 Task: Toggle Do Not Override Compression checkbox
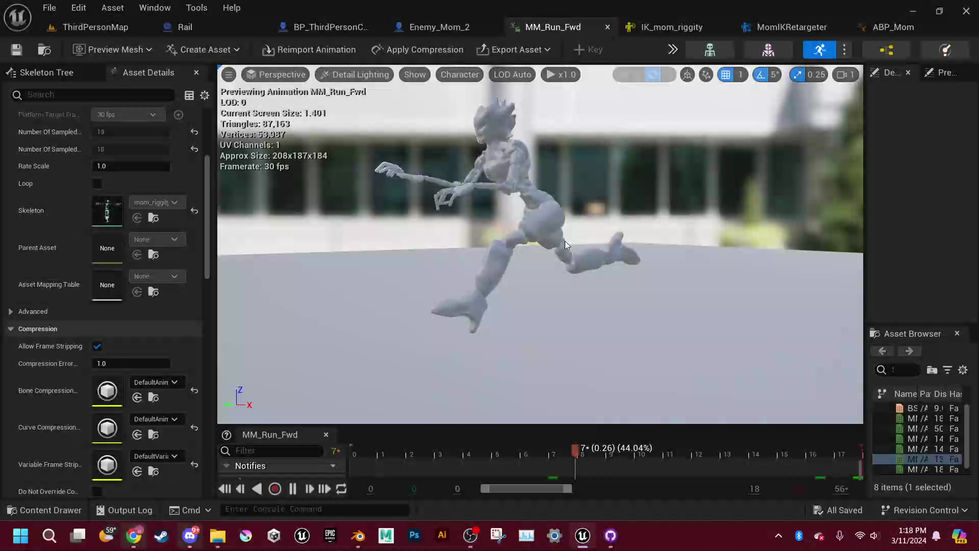coord(97,492)
